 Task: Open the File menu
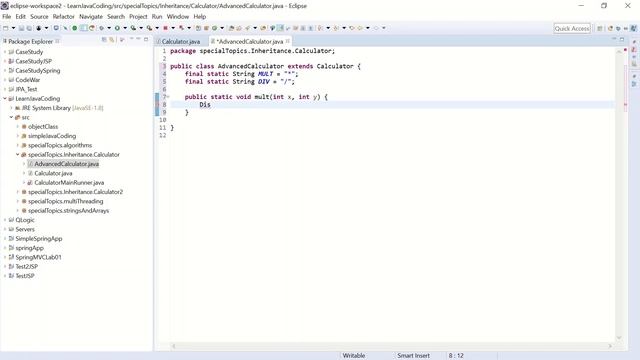7,17
